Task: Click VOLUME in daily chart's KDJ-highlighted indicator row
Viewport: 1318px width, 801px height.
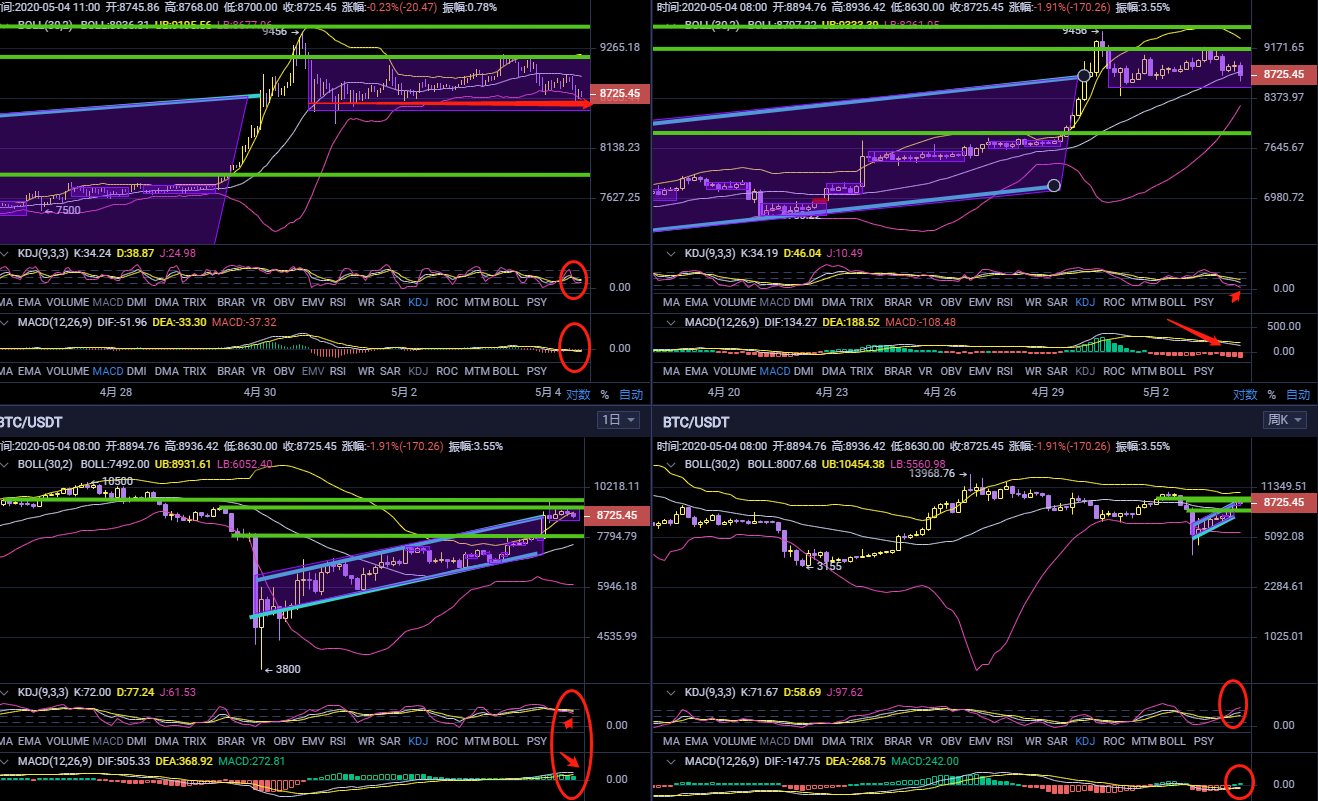Action: (x=68, y=741)
